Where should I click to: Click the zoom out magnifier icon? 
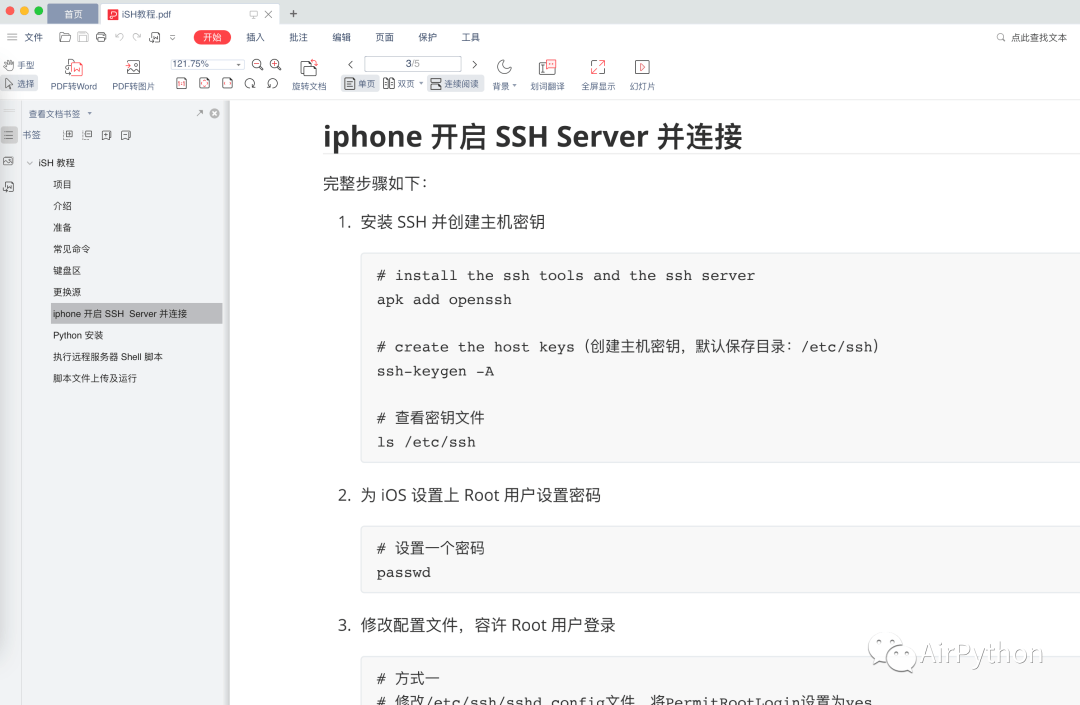(258, 64)
